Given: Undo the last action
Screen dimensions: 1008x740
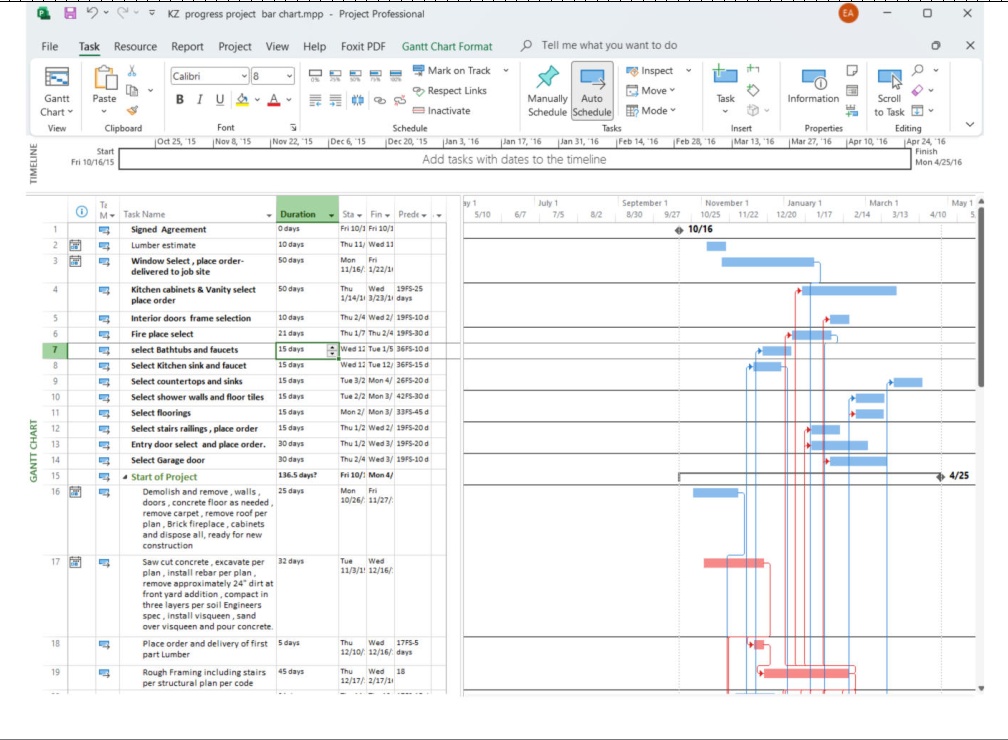Looking at the screenshot, I should [x=92, y=13].
